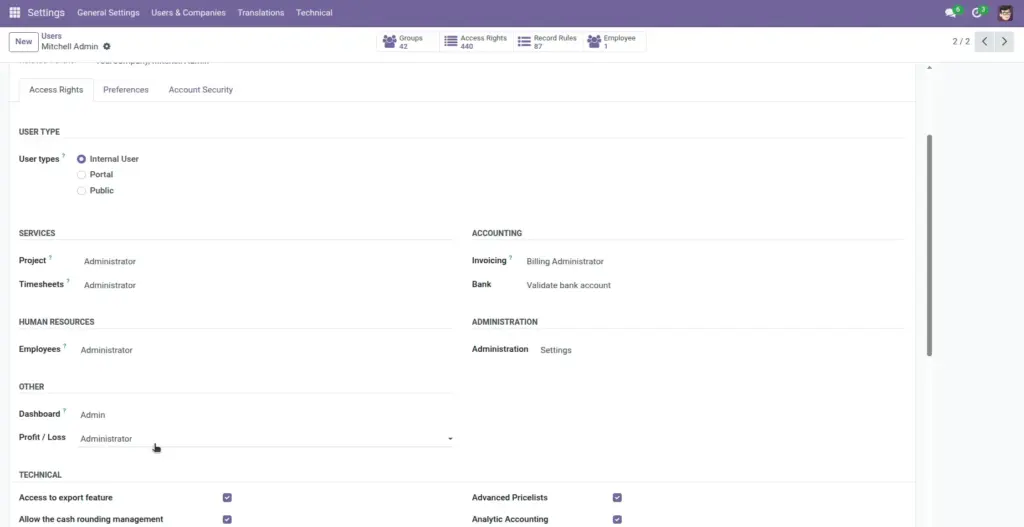Open the Timesheets access level dropdown

tap(266, 285)
